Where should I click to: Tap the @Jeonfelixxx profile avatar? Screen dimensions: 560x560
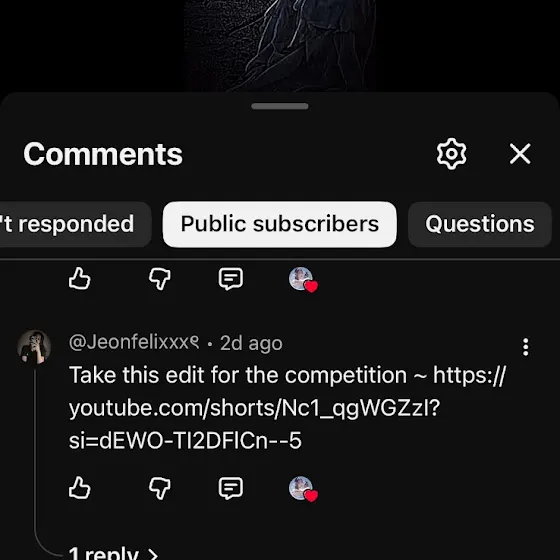(34, 347)
